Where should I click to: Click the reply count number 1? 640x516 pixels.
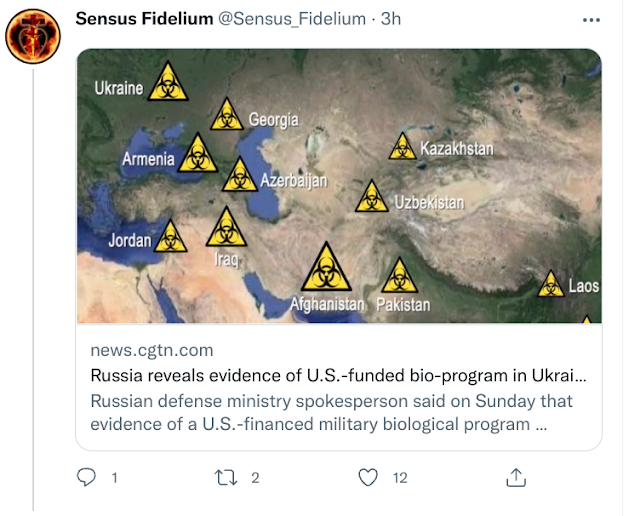(115, 478)
